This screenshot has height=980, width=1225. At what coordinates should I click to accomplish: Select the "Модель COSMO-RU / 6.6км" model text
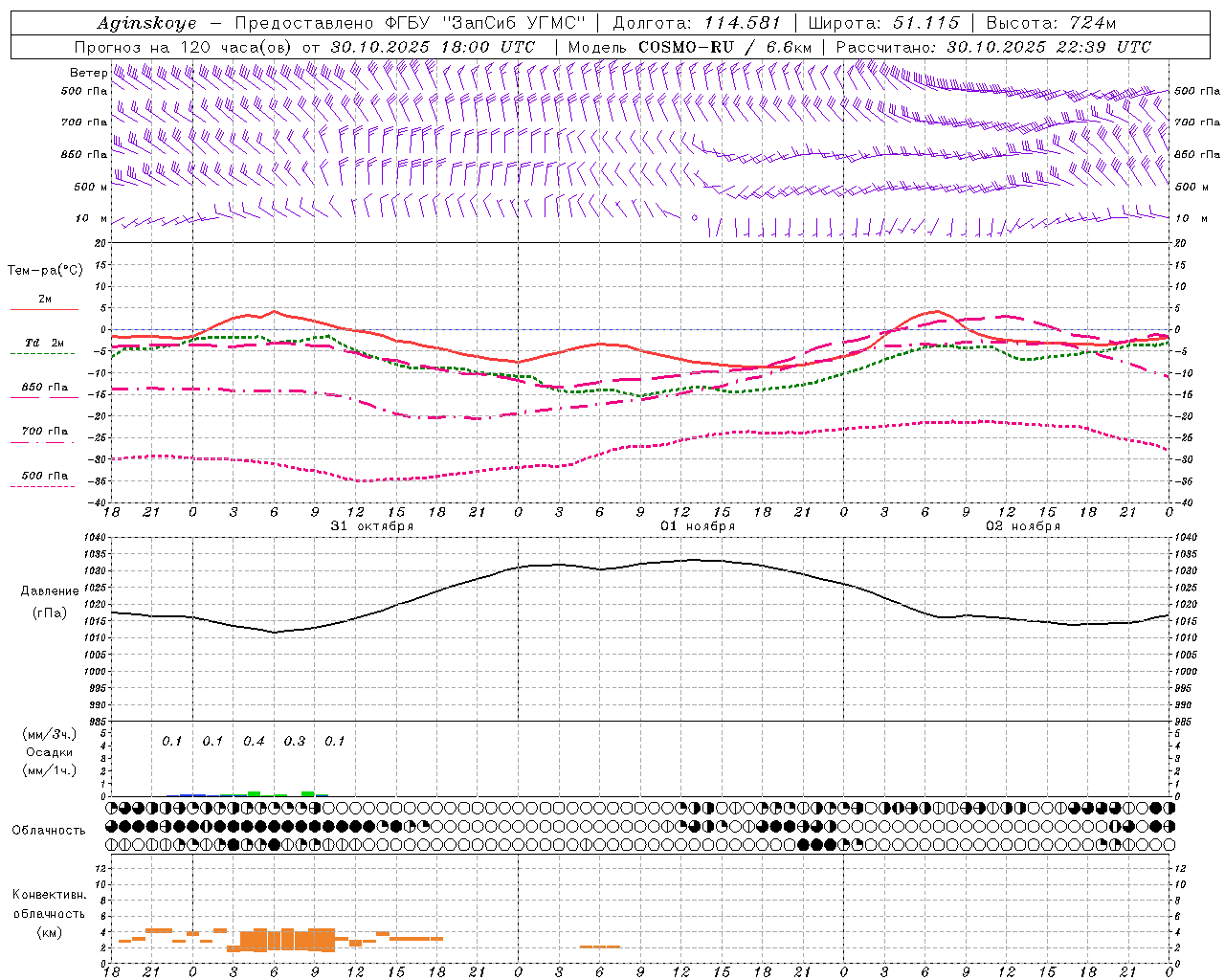(x=690, y=47)
